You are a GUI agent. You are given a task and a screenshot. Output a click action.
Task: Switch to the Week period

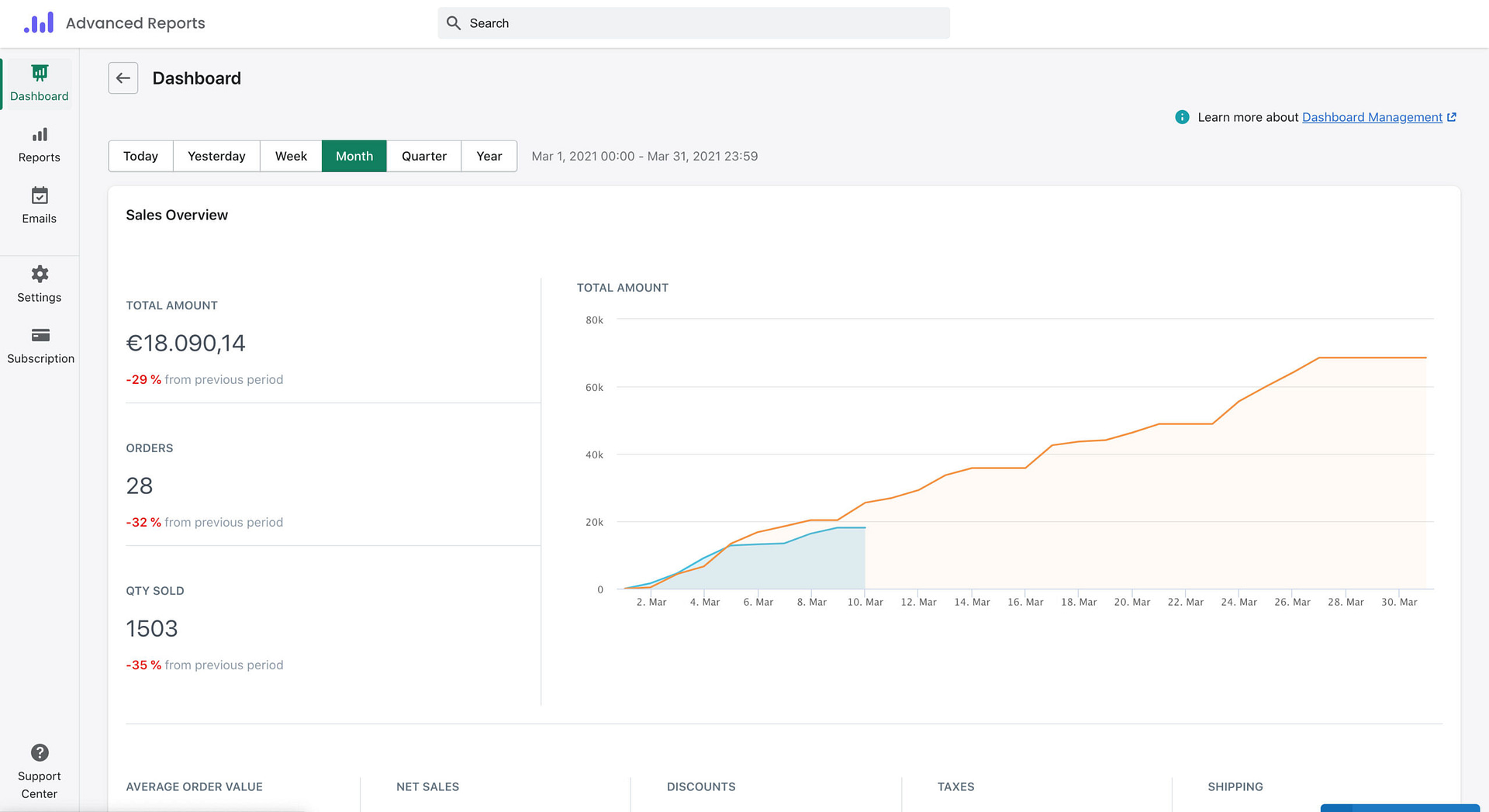291,156
